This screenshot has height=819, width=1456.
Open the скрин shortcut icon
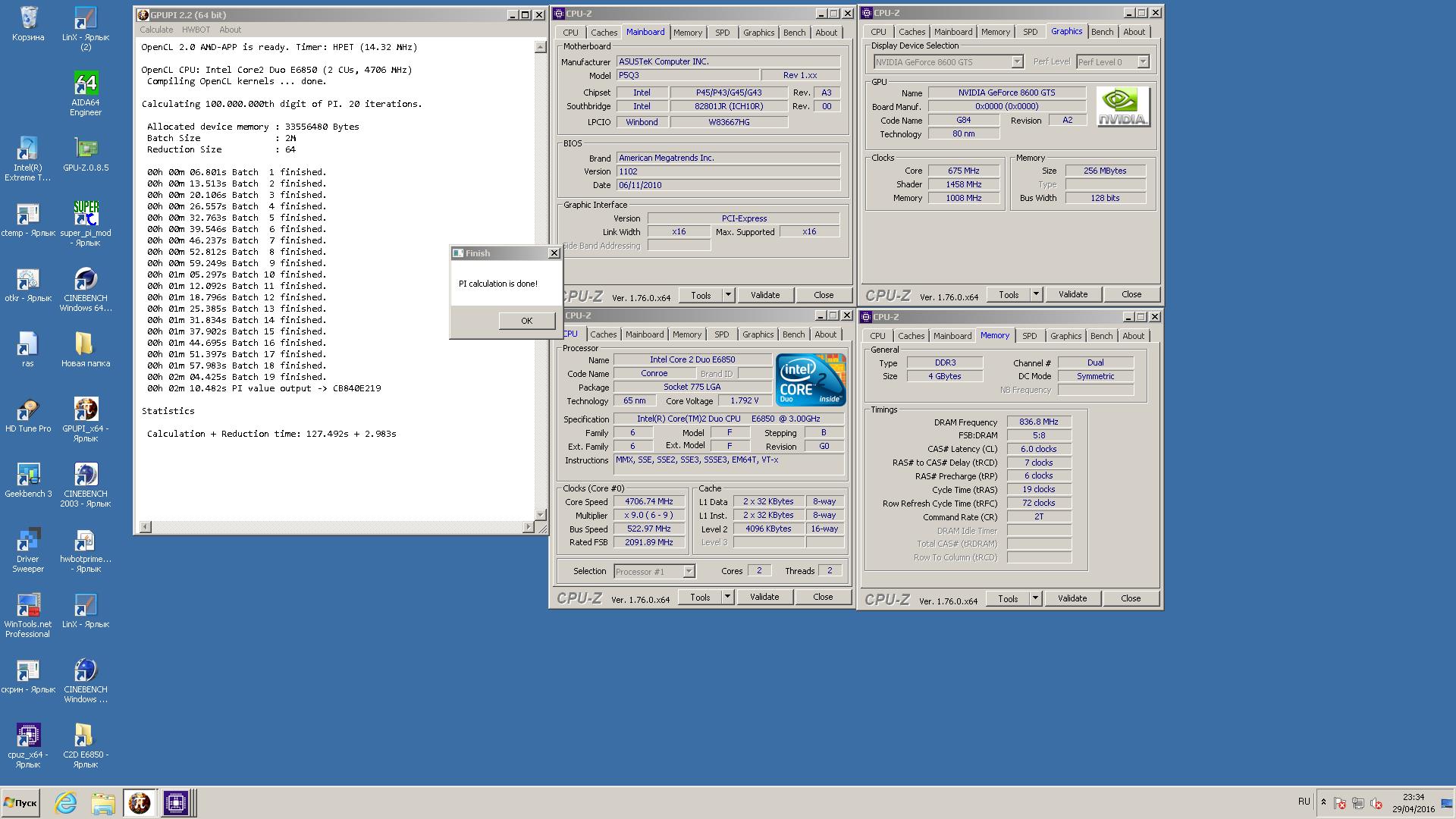point(28,676)
